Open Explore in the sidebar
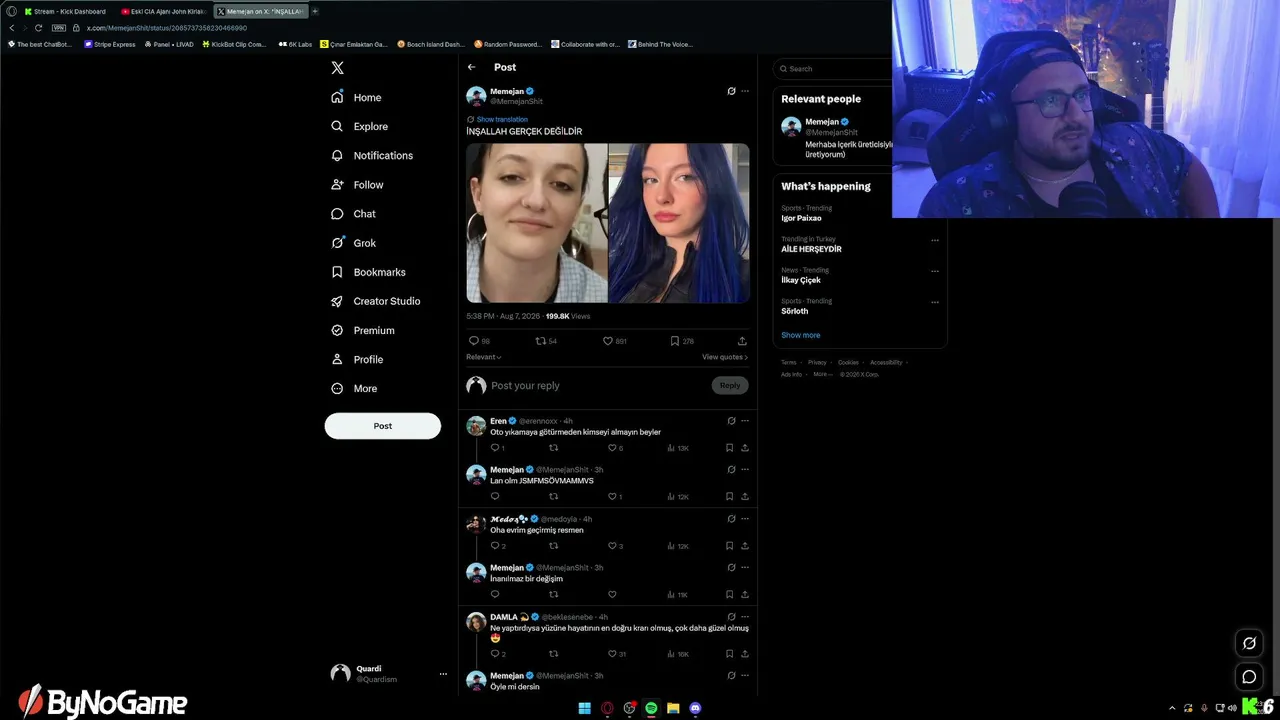Viewport: 1280px width, 720px height. [x=359, y=127]
